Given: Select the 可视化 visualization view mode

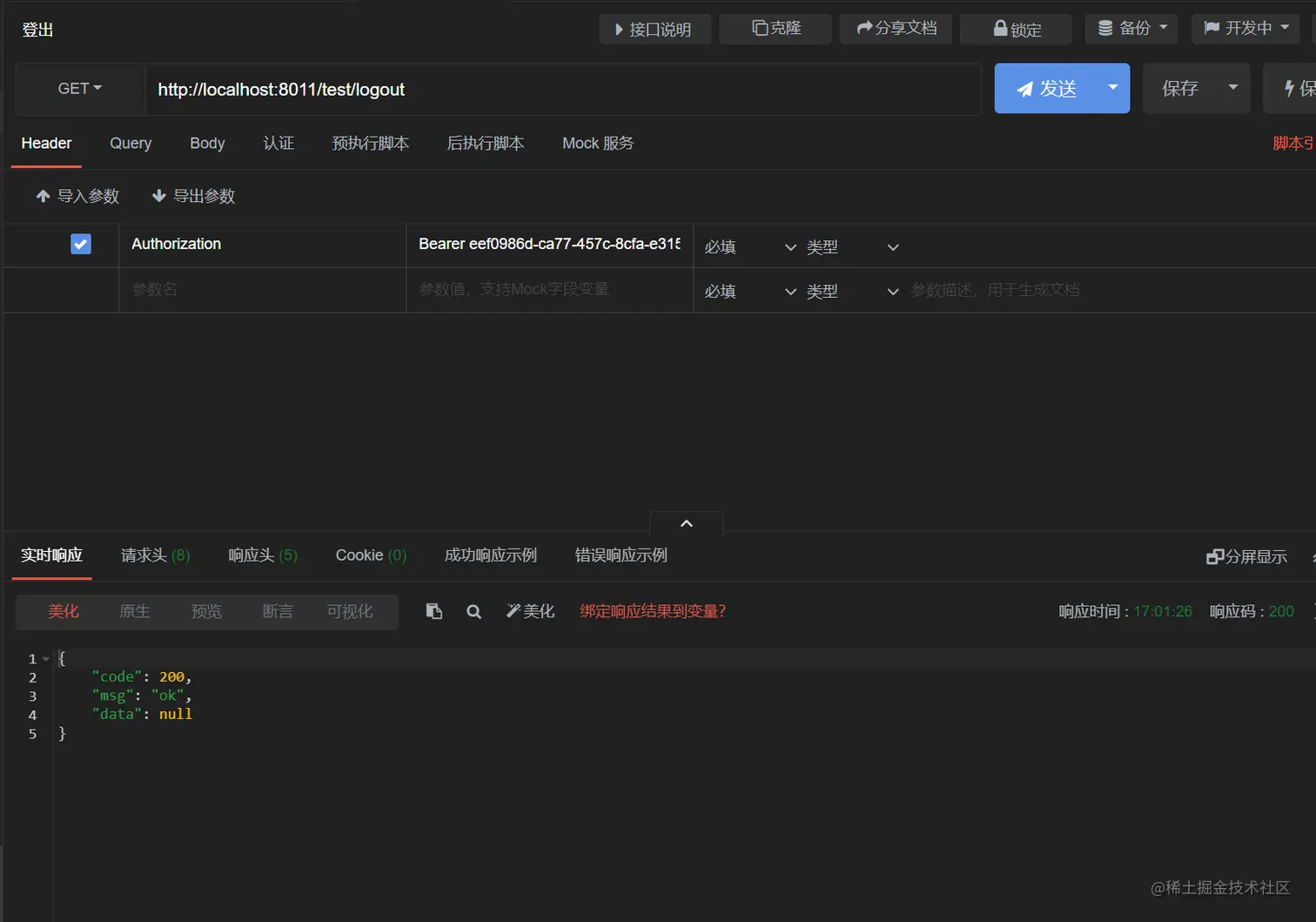Looking at the screenshot, I should tap(350, 612).
